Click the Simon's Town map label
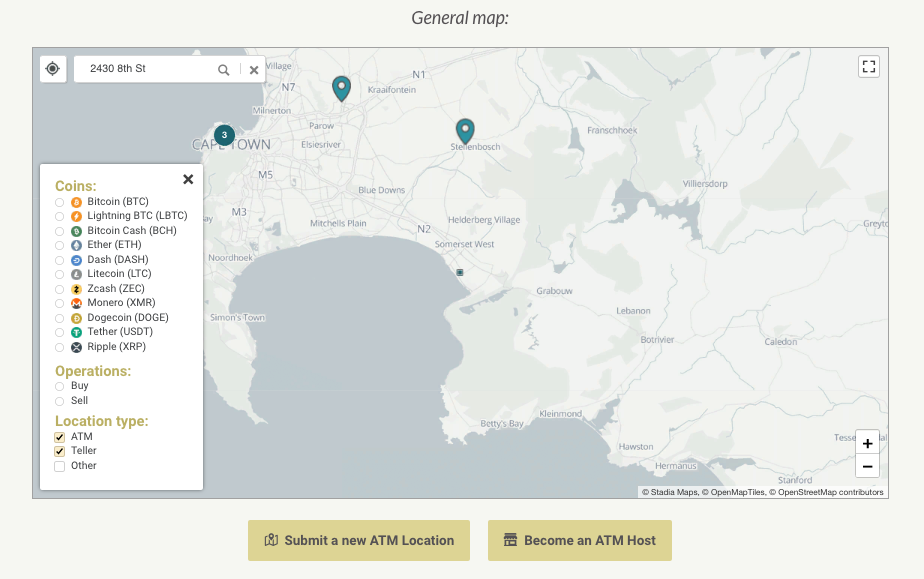Screen dimensions: 924x579 click(237, 317)
